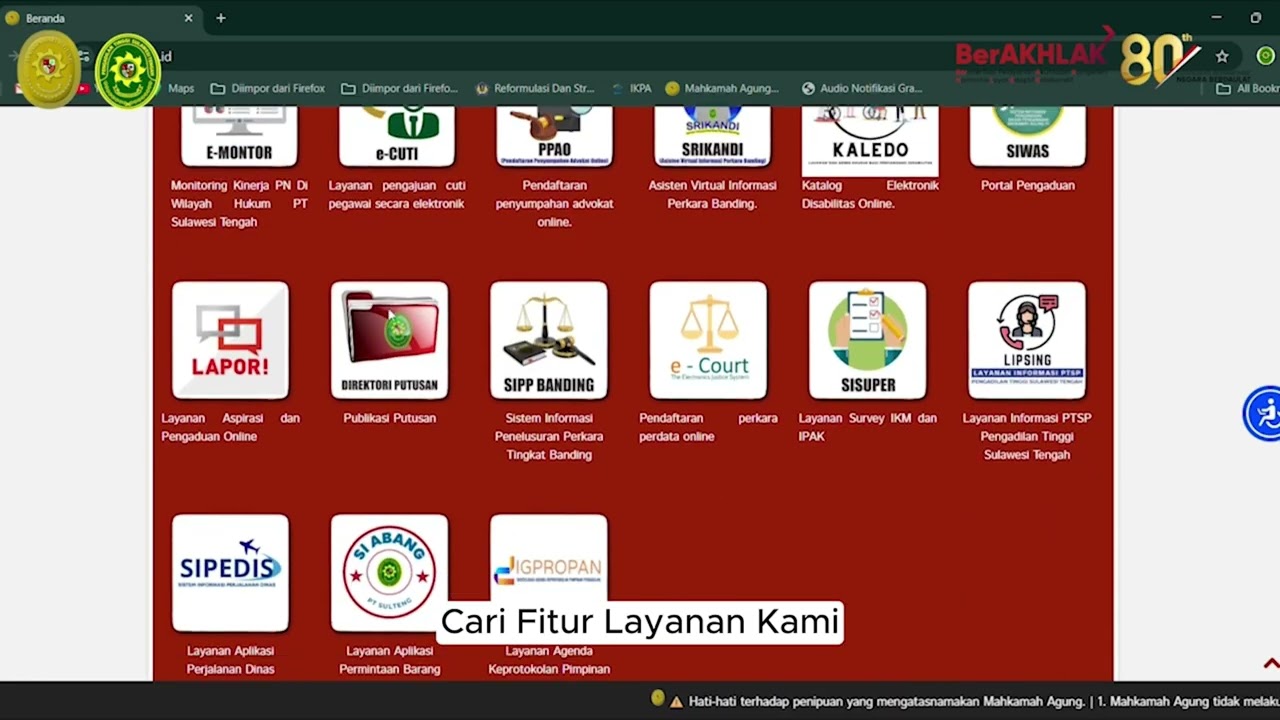Click the Publikasi Putusan description text
The image size is (1280, 720).
389,418
